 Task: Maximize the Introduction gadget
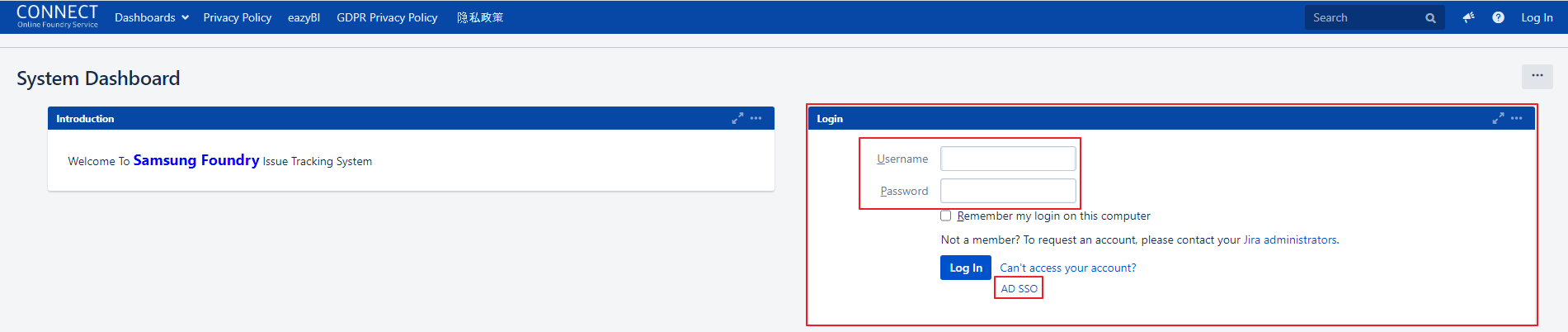pyautogui.click(x=737, y=119)
